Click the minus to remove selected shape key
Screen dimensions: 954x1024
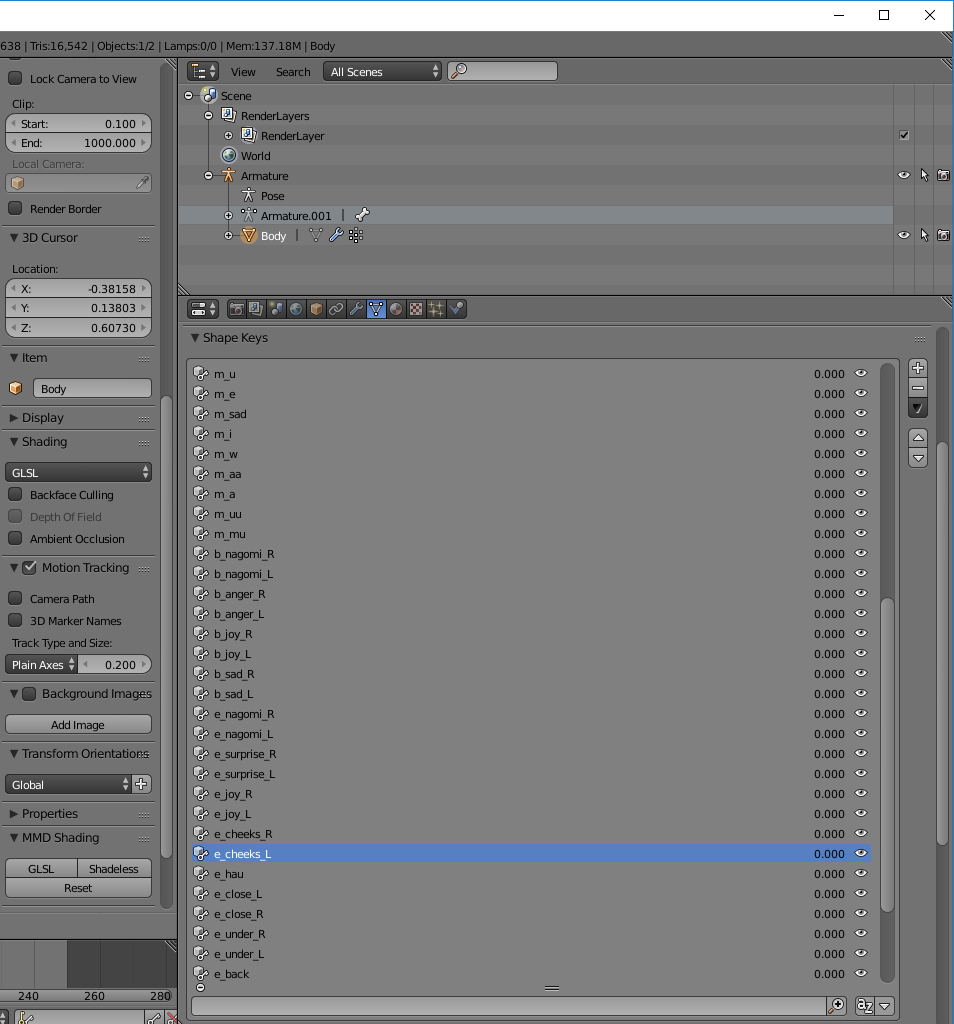pyautogui.click(x=918, y=387)
